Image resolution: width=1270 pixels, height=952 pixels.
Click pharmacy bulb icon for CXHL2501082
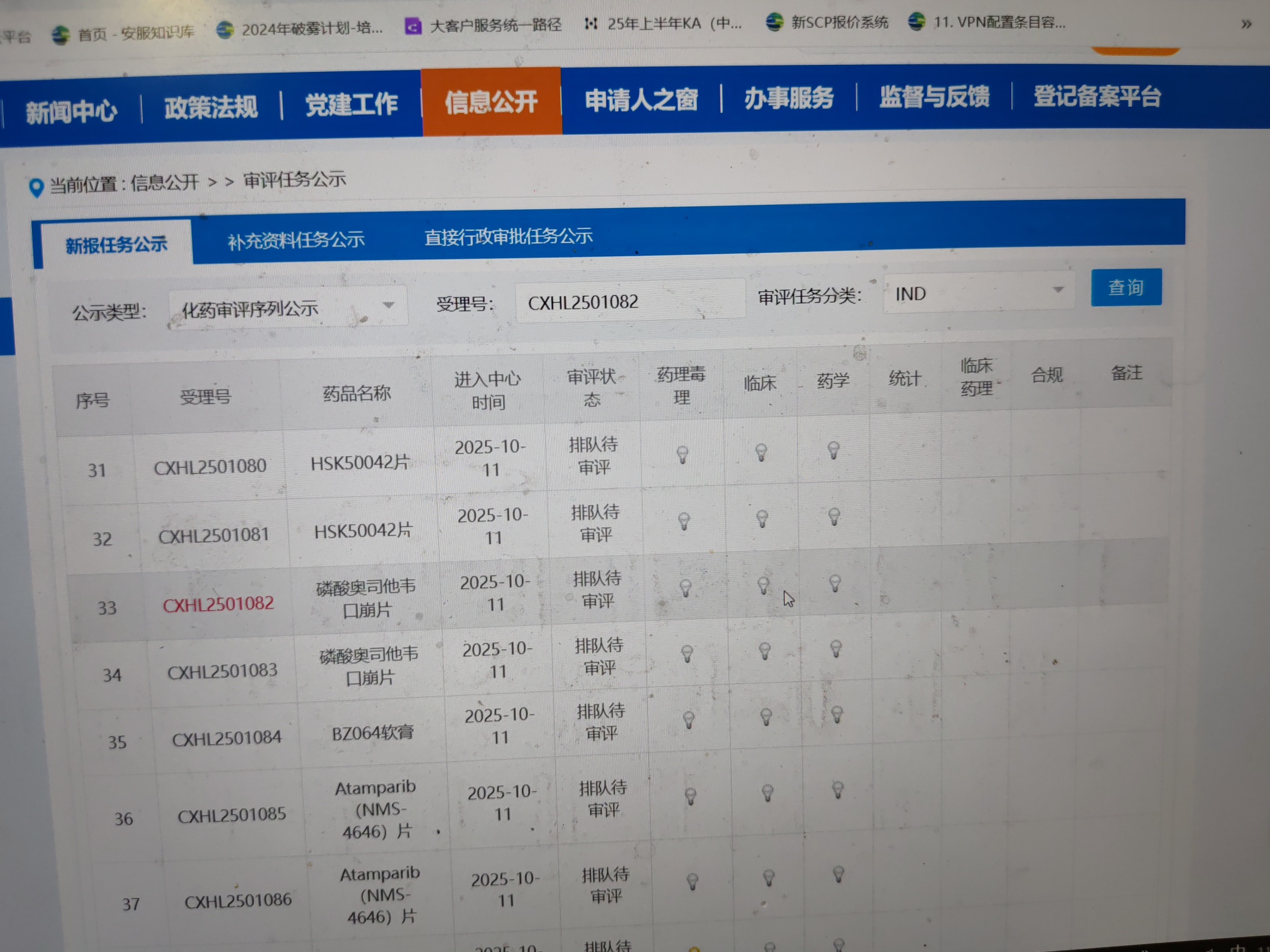(x=835, y=583)
